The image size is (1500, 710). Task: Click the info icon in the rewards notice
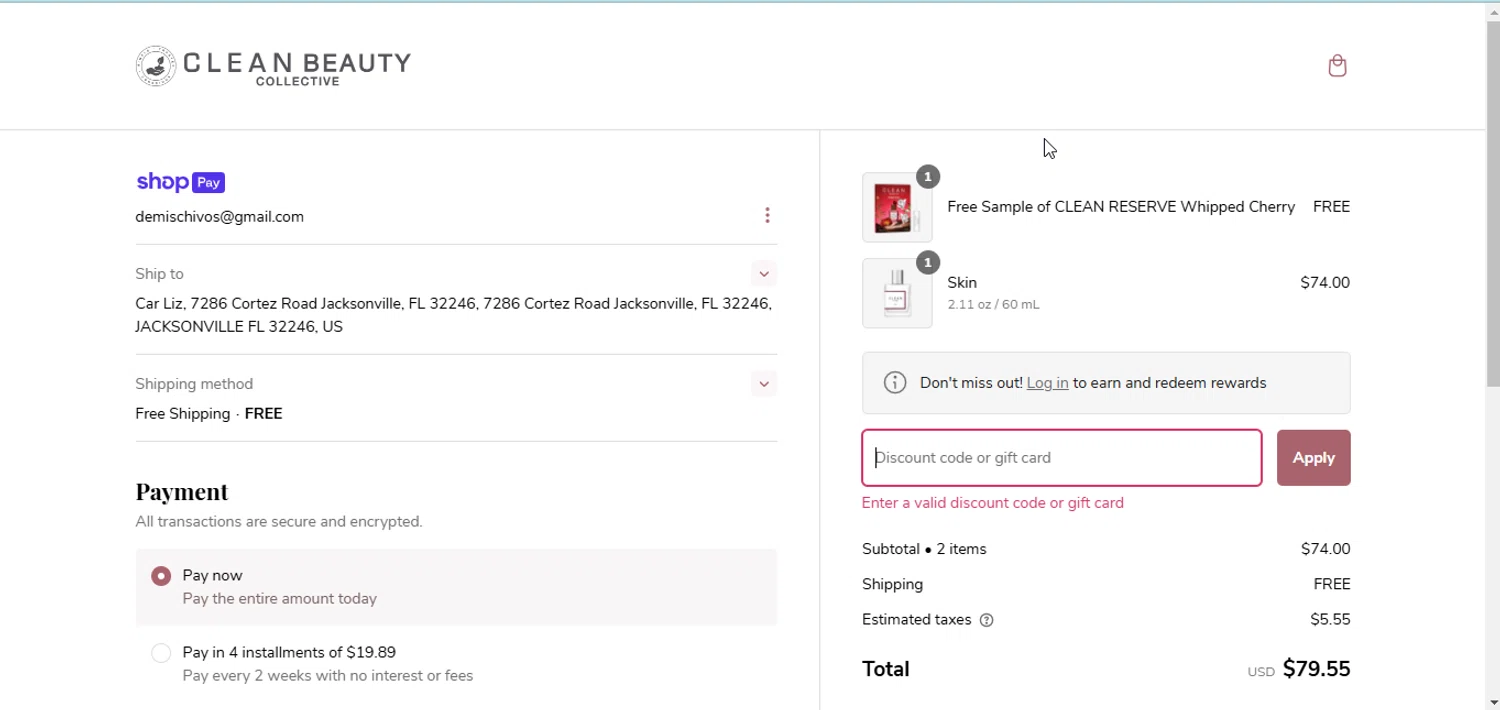(x=895, y=383)
